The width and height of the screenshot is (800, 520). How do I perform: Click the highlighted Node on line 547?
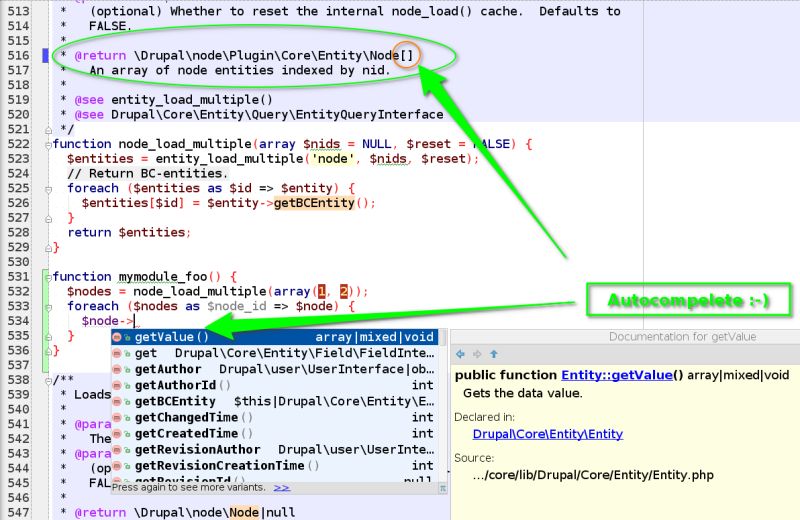[244, 512]
